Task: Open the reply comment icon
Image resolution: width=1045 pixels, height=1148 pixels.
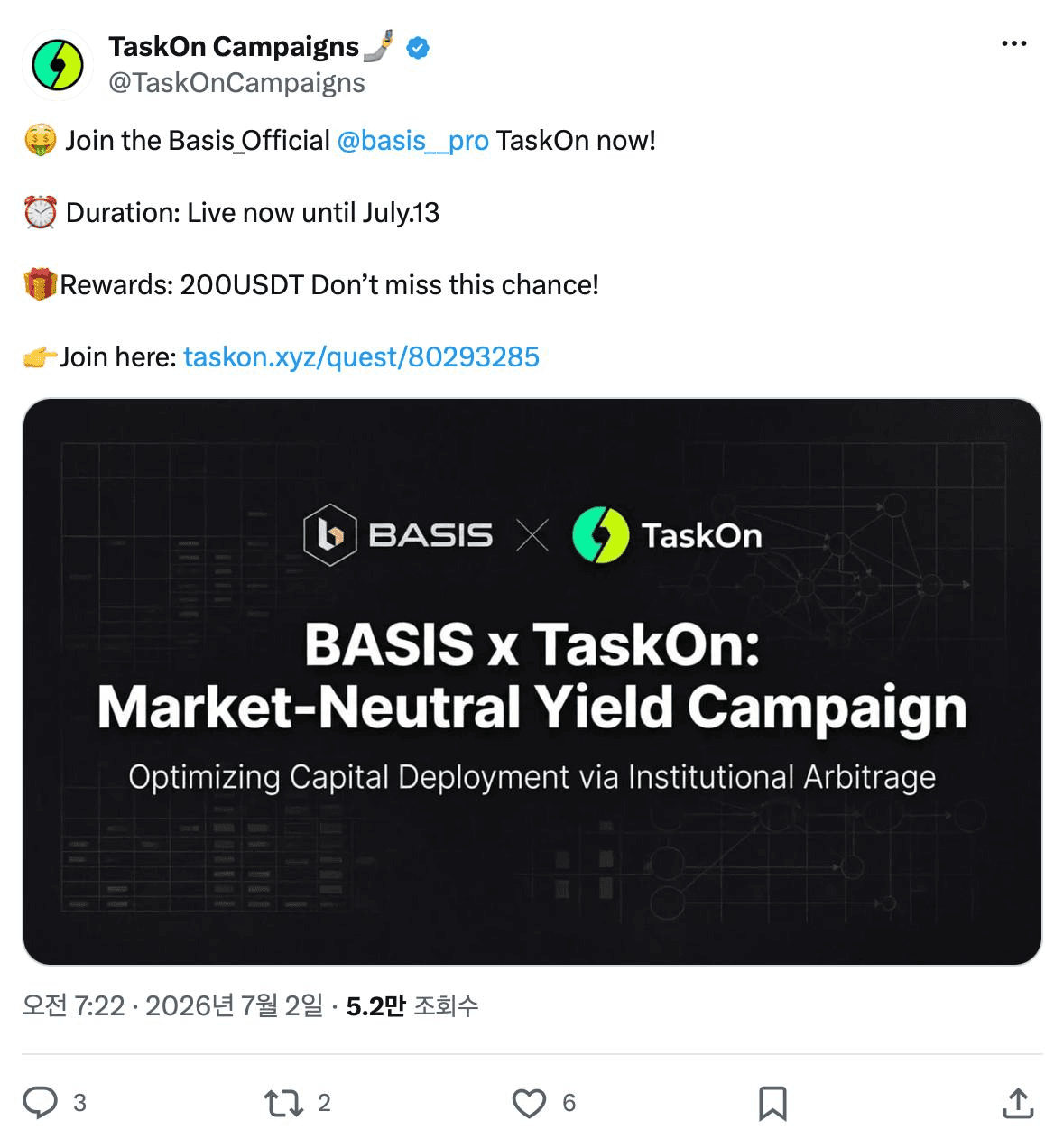Action: [x=40, y=1102]
